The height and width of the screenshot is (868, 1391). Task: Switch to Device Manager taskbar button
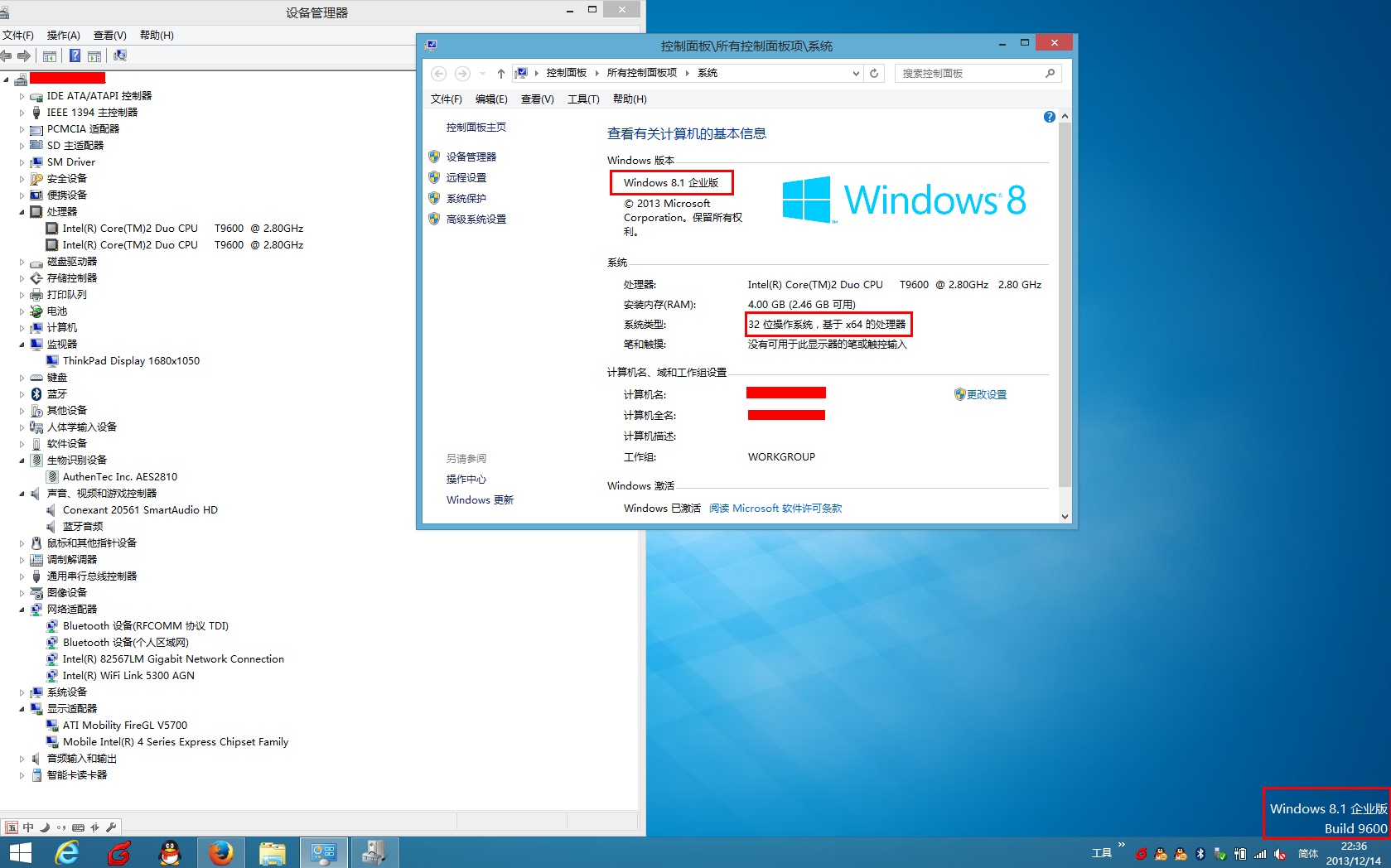coord(374,852)
